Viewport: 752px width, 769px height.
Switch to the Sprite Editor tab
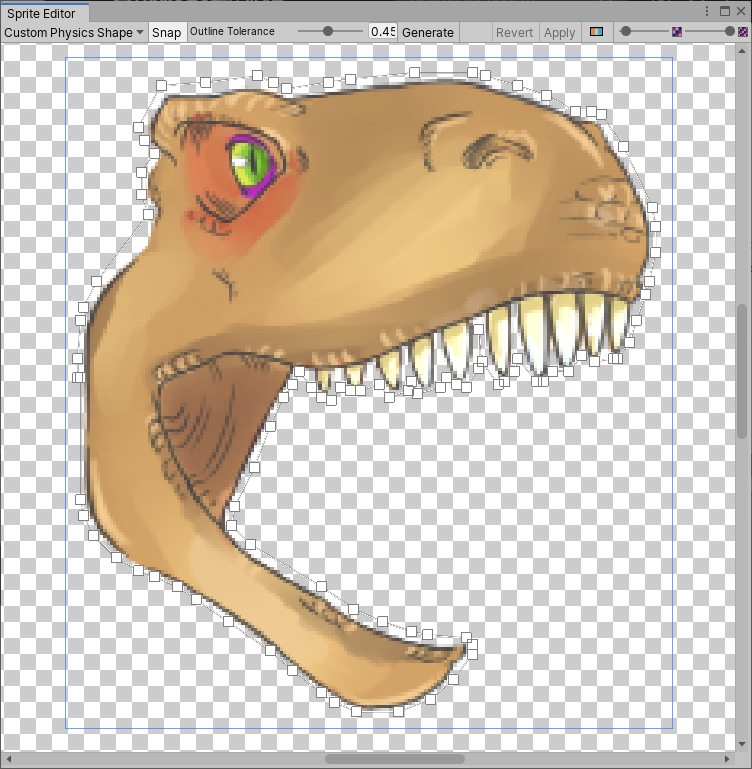pos(44,12)
